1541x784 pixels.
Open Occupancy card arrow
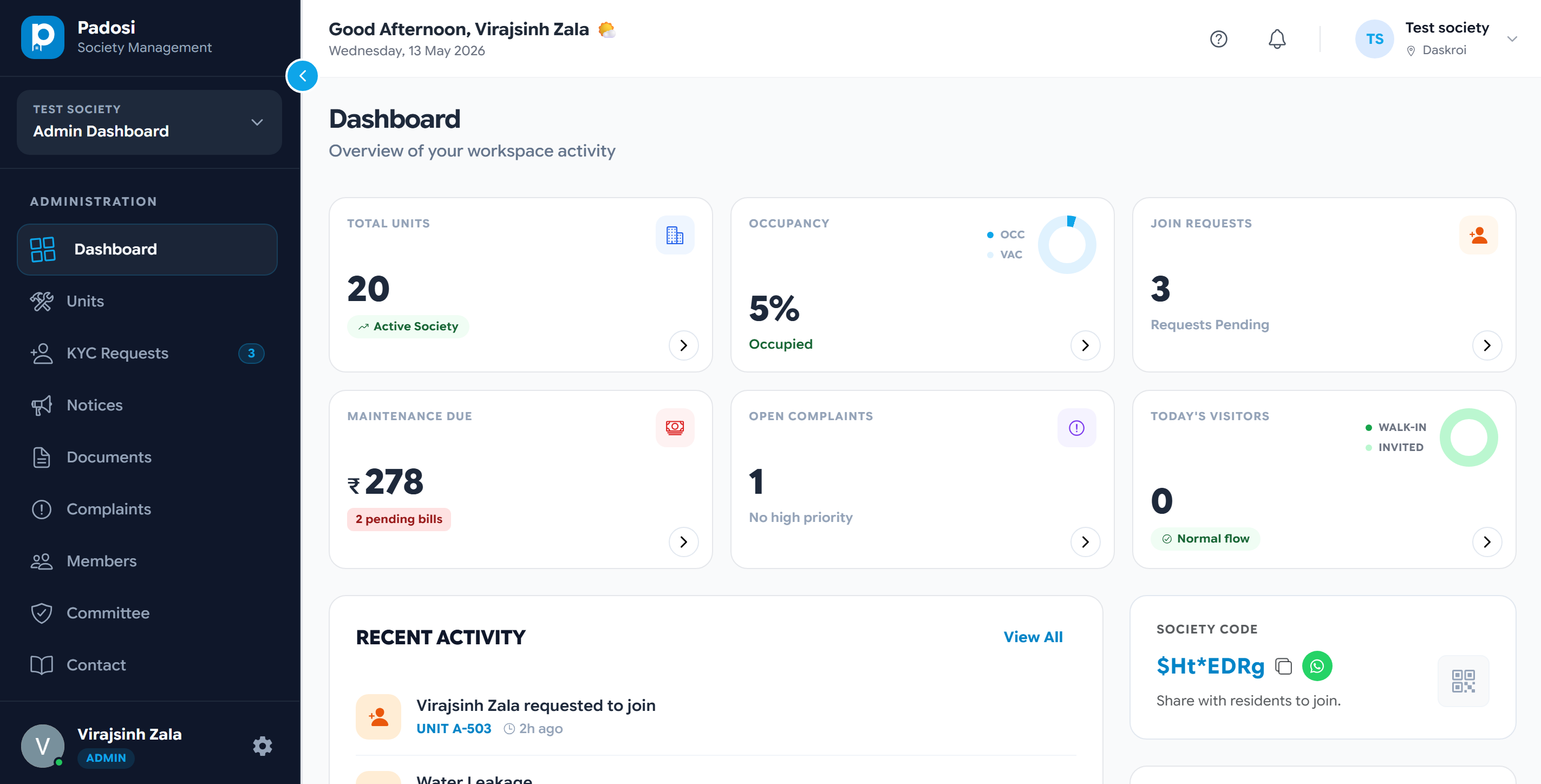click(x=1085, y=345)
